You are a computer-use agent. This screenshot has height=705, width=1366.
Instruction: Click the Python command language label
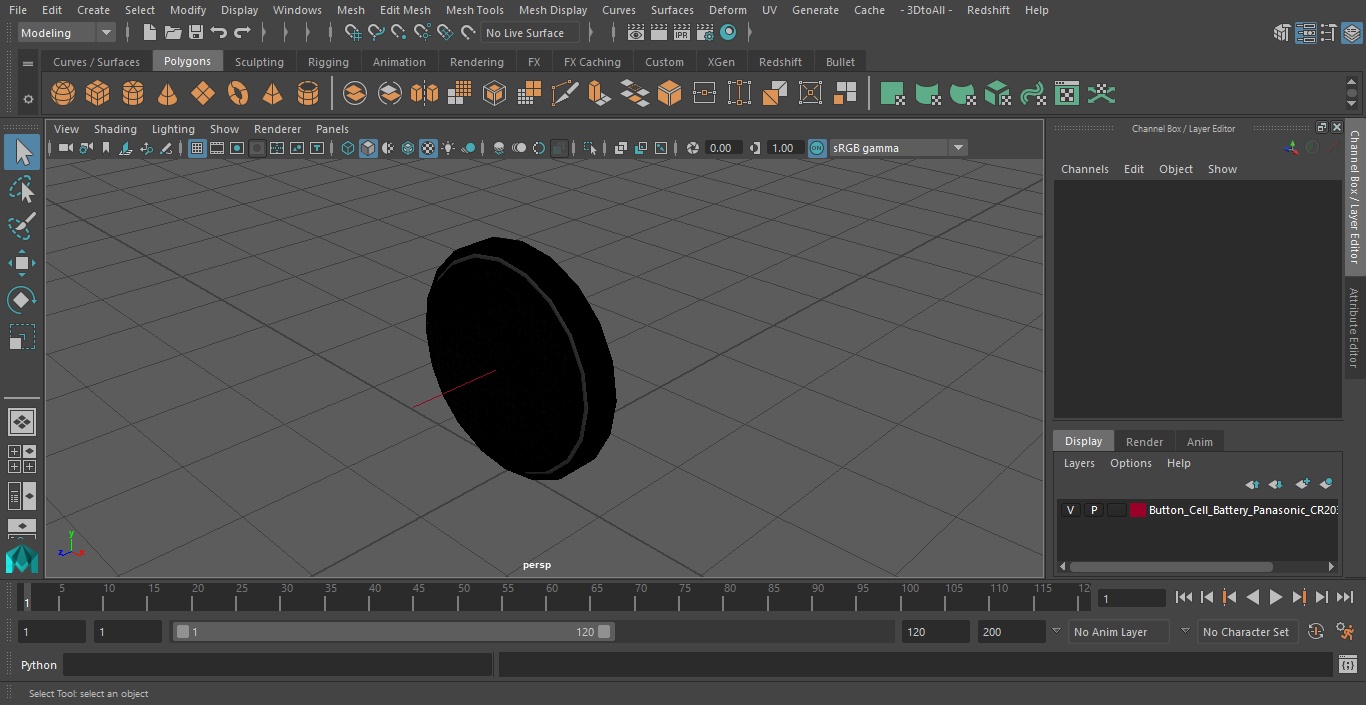tap(39, 665)
